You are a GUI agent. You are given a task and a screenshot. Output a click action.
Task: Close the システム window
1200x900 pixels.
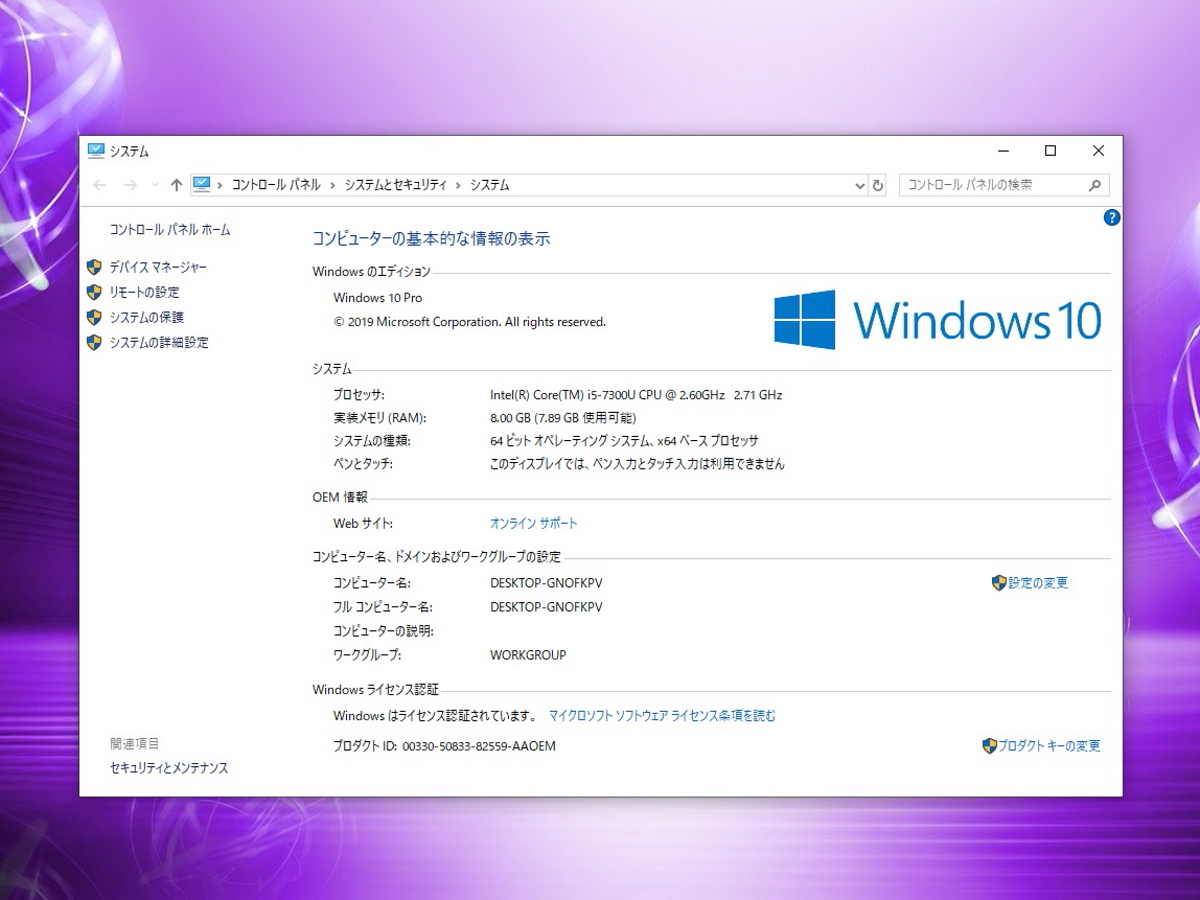pos(1098,151)
